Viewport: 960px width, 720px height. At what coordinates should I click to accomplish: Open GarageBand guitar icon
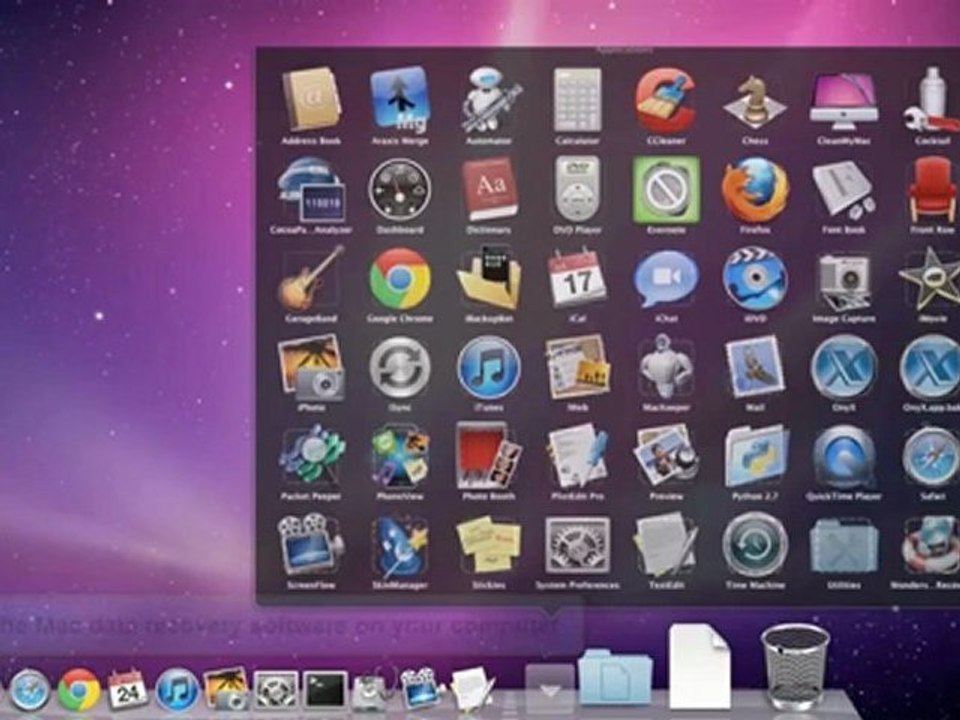[x=311, y=279]
